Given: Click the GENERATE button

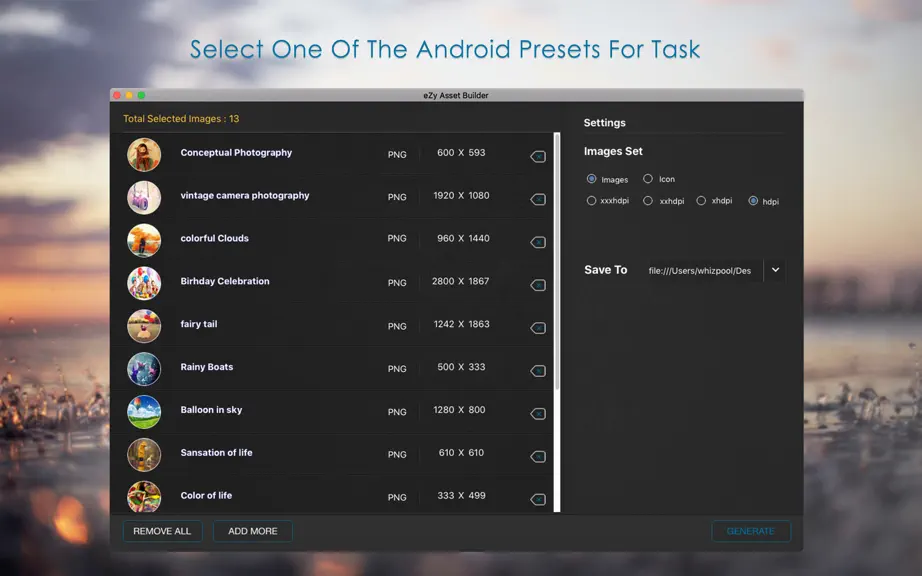Looking at the screenshot, I should click(x=751, y=531).
